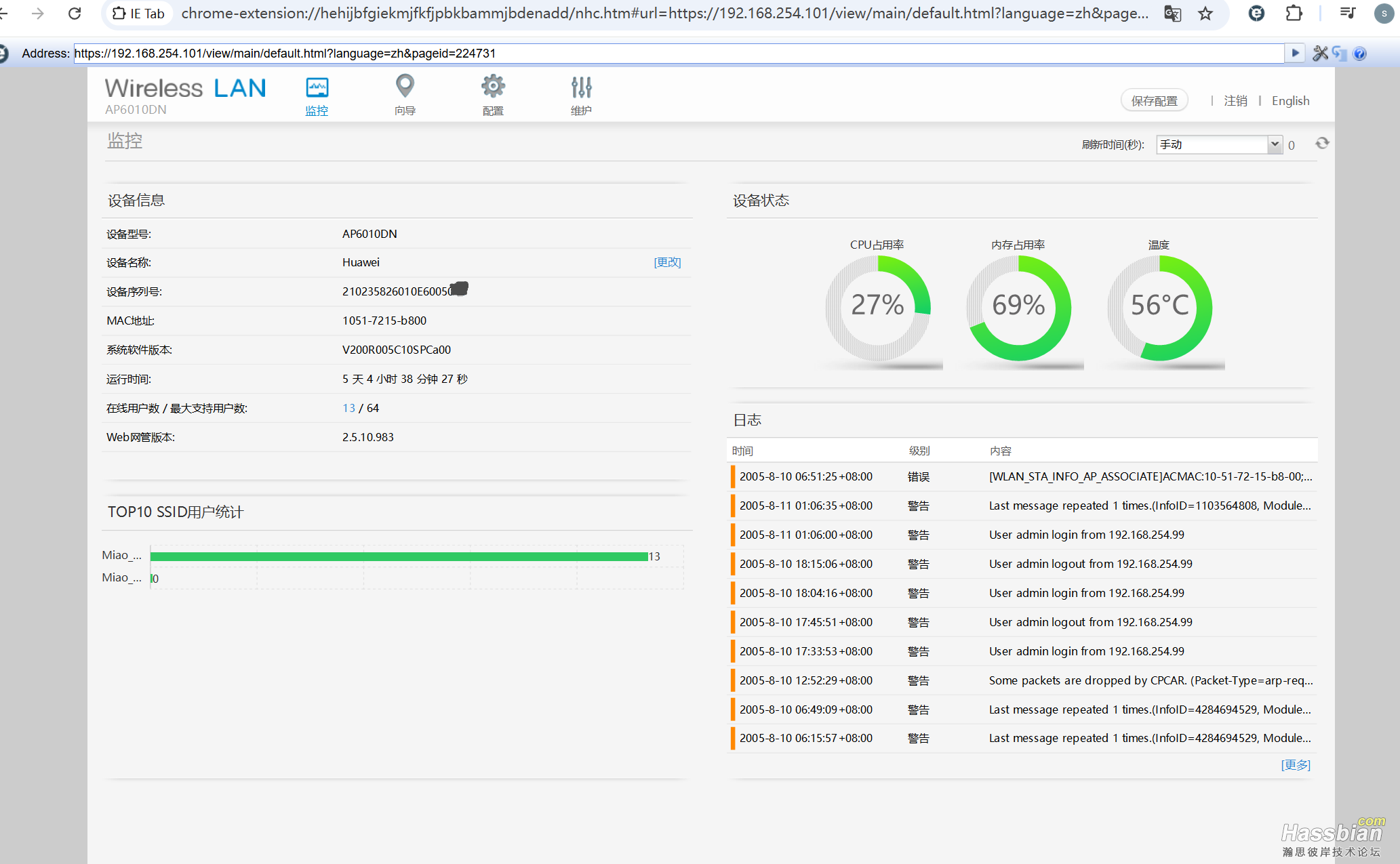
Task: Open the 配置 configuration gear icon
Action: [493, 86]
